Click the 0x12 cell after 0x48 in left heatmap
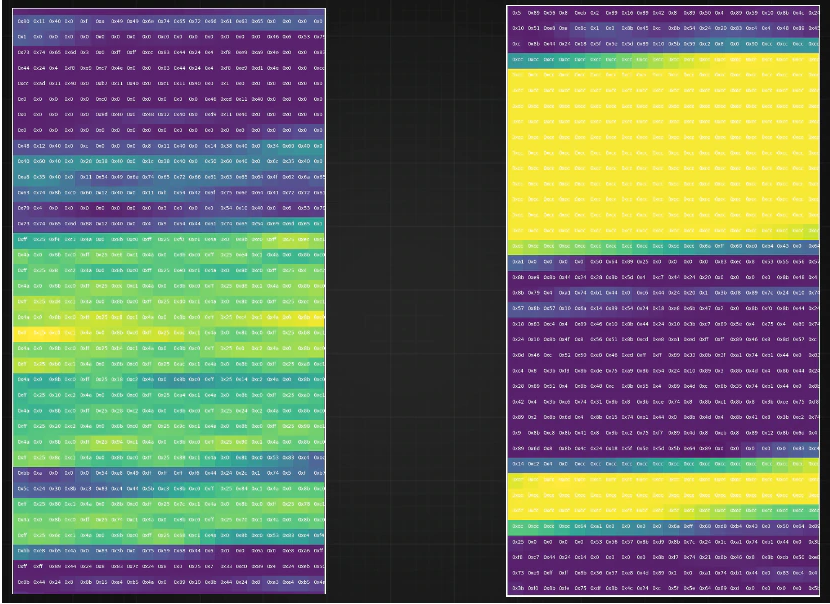The height and width of the screenshot is (604, 830). (x=39, y=146)
